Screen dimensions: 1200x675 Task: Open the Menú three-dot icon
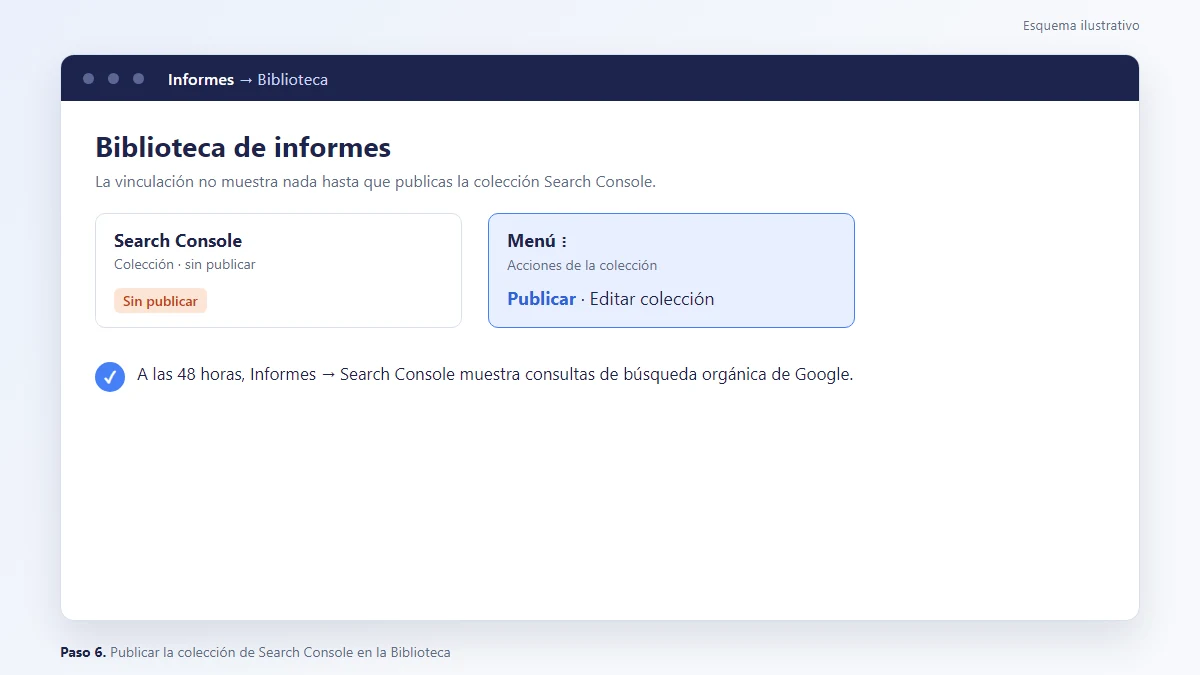[x=564, y=241]
